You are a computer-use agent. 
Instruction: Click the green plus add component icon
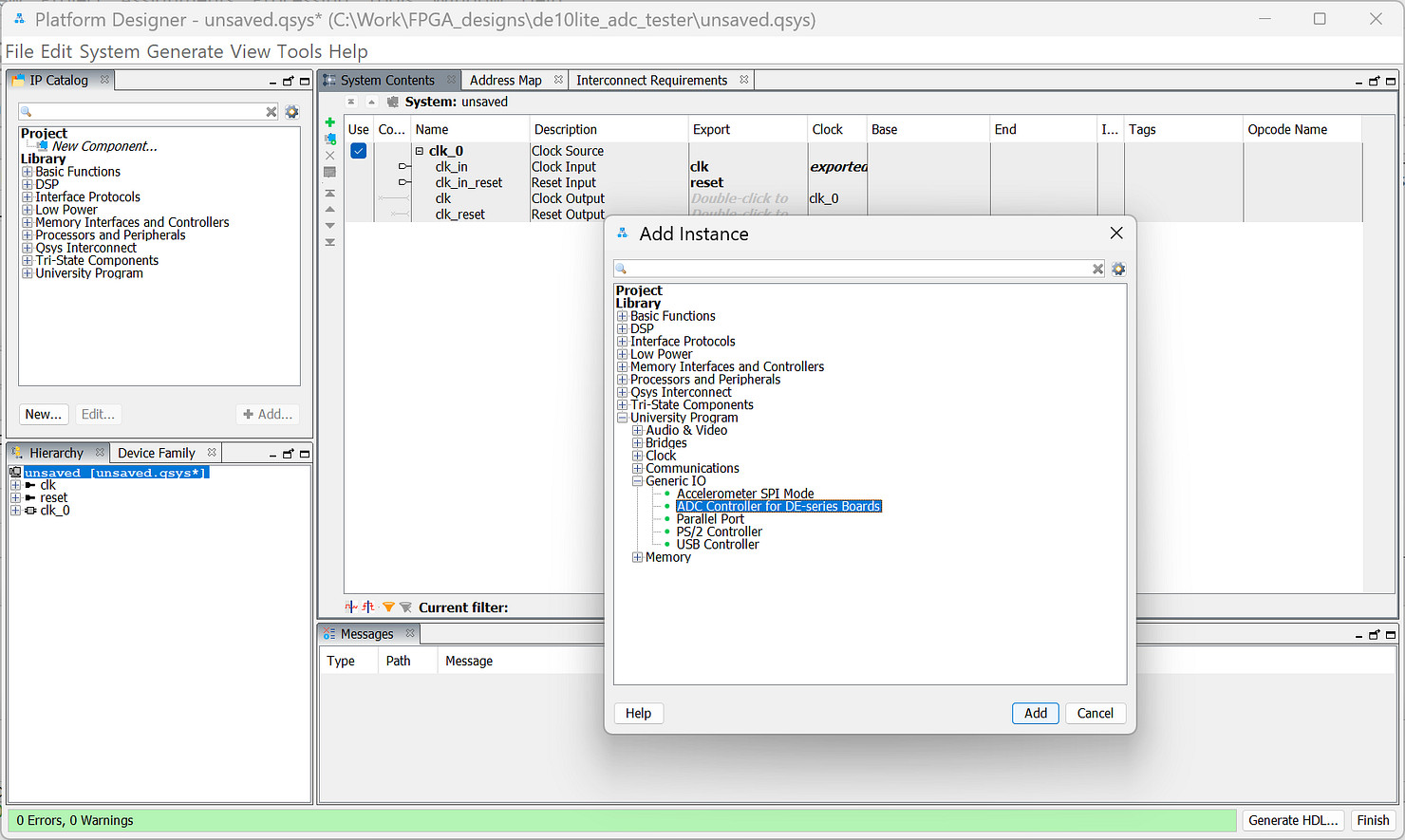tap(330, 122)
